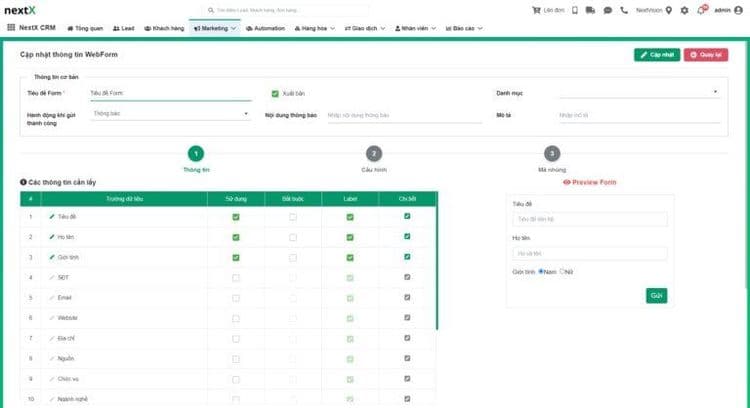750x408 pixels.
Task: Tick Bắt buộc checkbox for Tiêu đề row
Action: 292,217
